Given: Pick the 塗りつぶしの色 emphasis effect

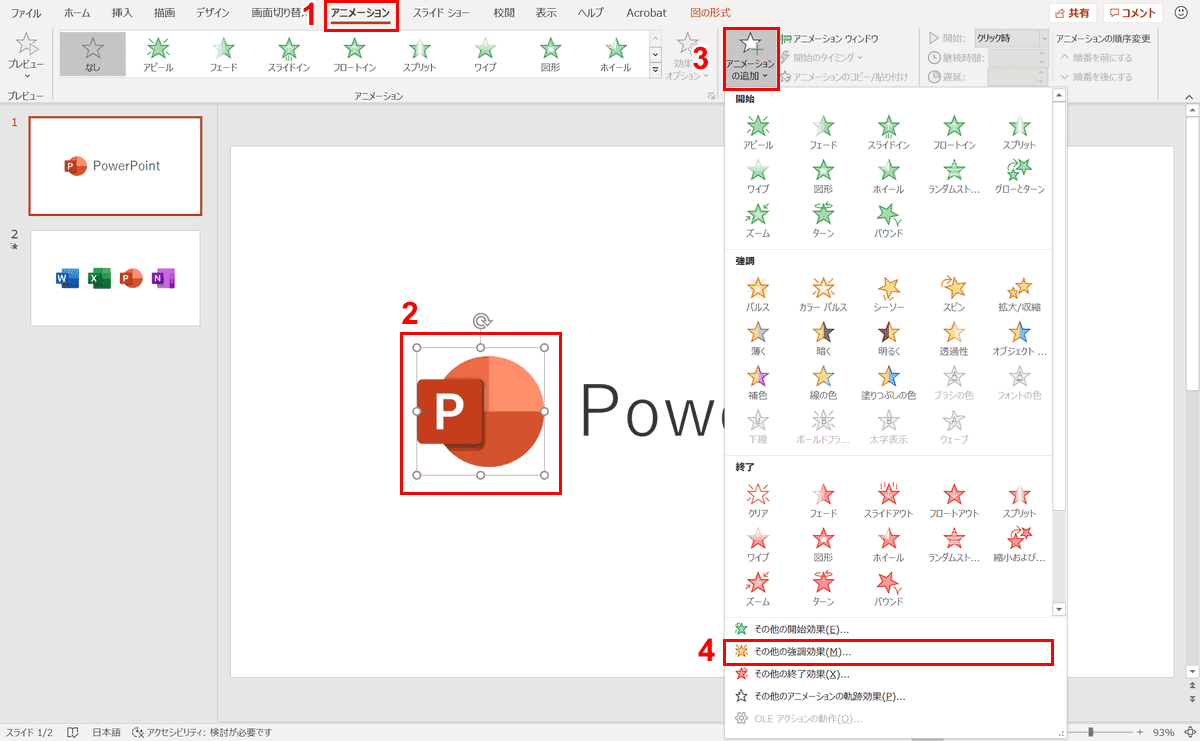Looking at the screenshot, I should pyautogui.click(x=889, y=382).
